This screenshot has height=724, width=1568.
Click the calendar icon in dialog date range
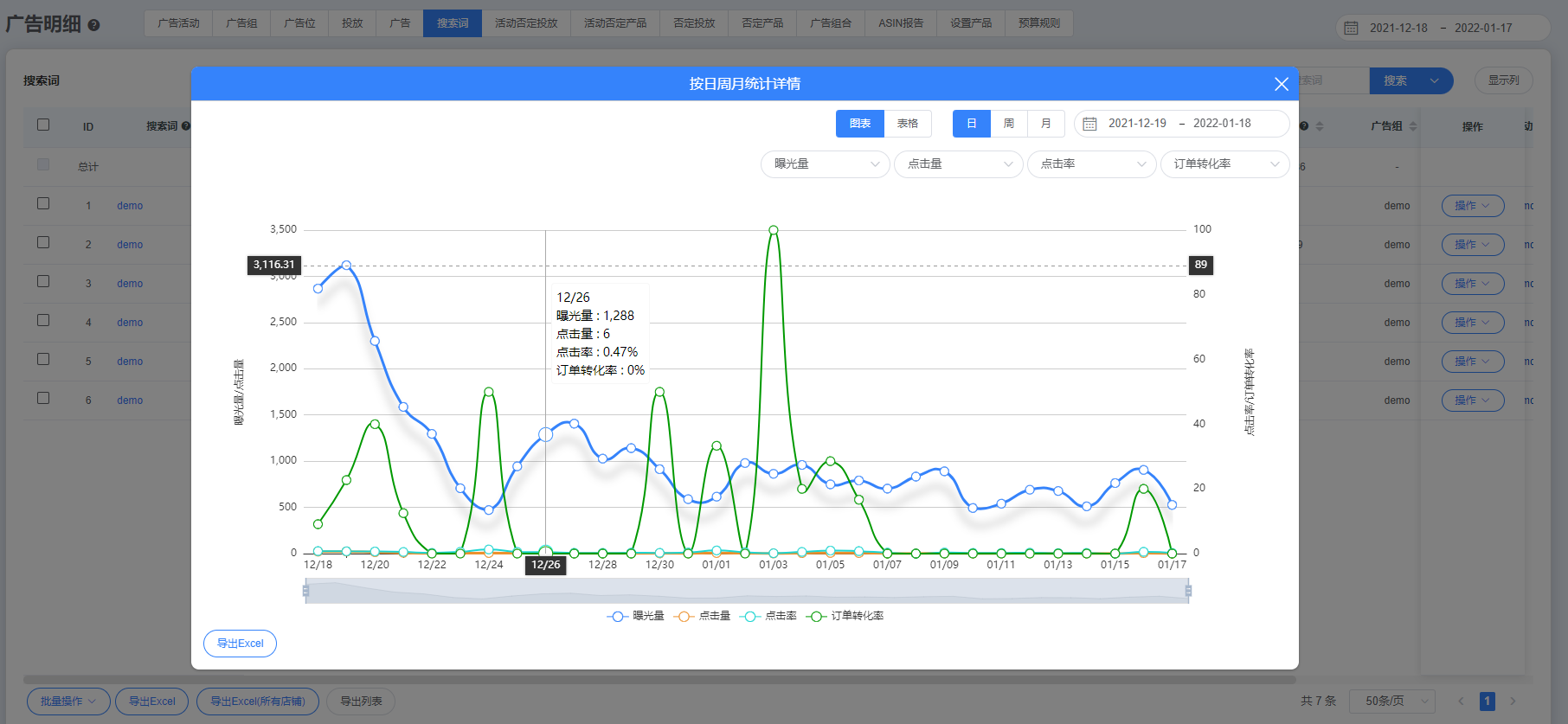[1089, 124]
